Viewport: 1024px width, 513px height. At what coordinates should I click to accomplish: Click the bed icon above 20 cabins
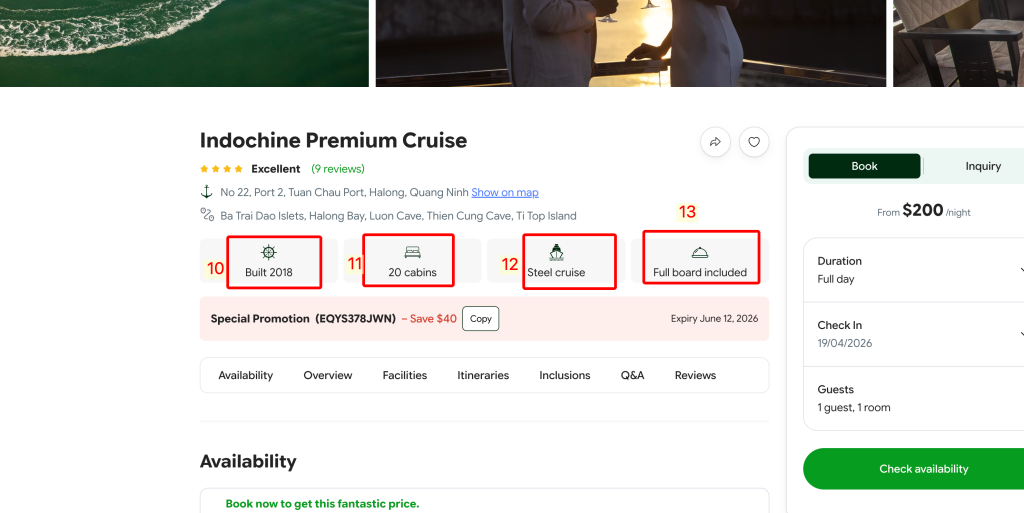(412, 252)
